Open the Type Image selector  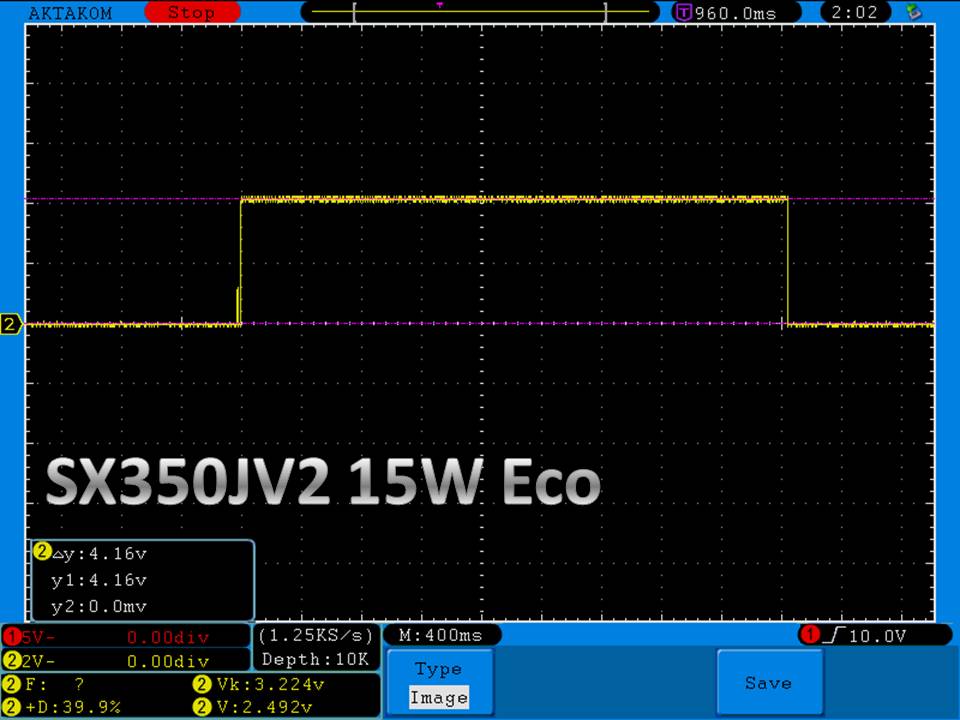(439, 683)
